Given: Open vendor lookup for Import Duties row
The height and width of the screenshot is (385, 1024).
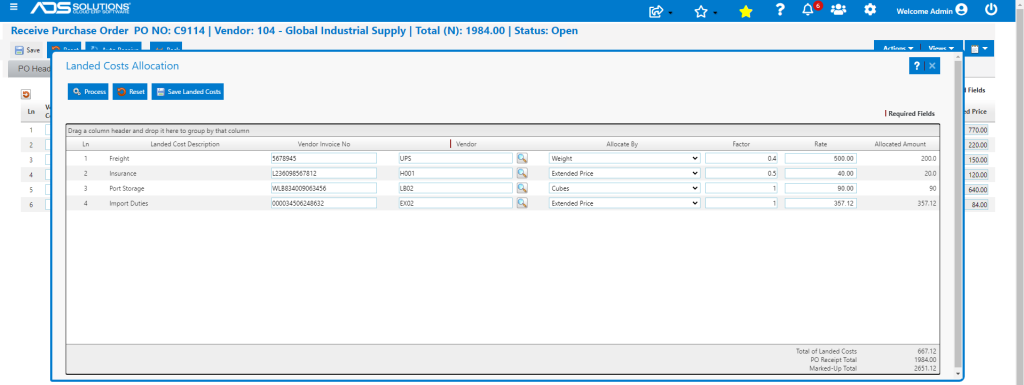Looking at the screenshot, I should 522,203.
